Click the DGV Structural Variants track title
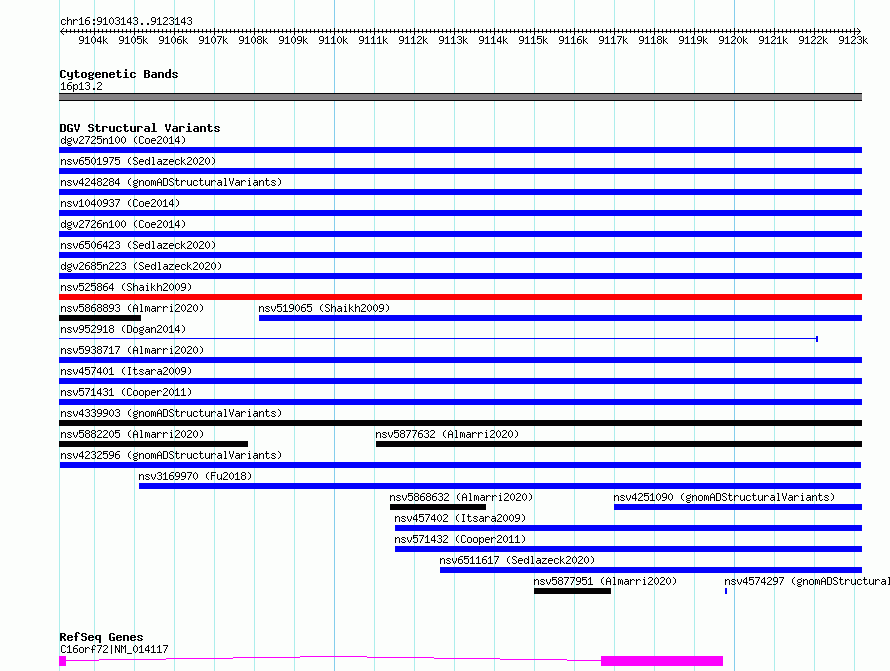 coord(140,128)
